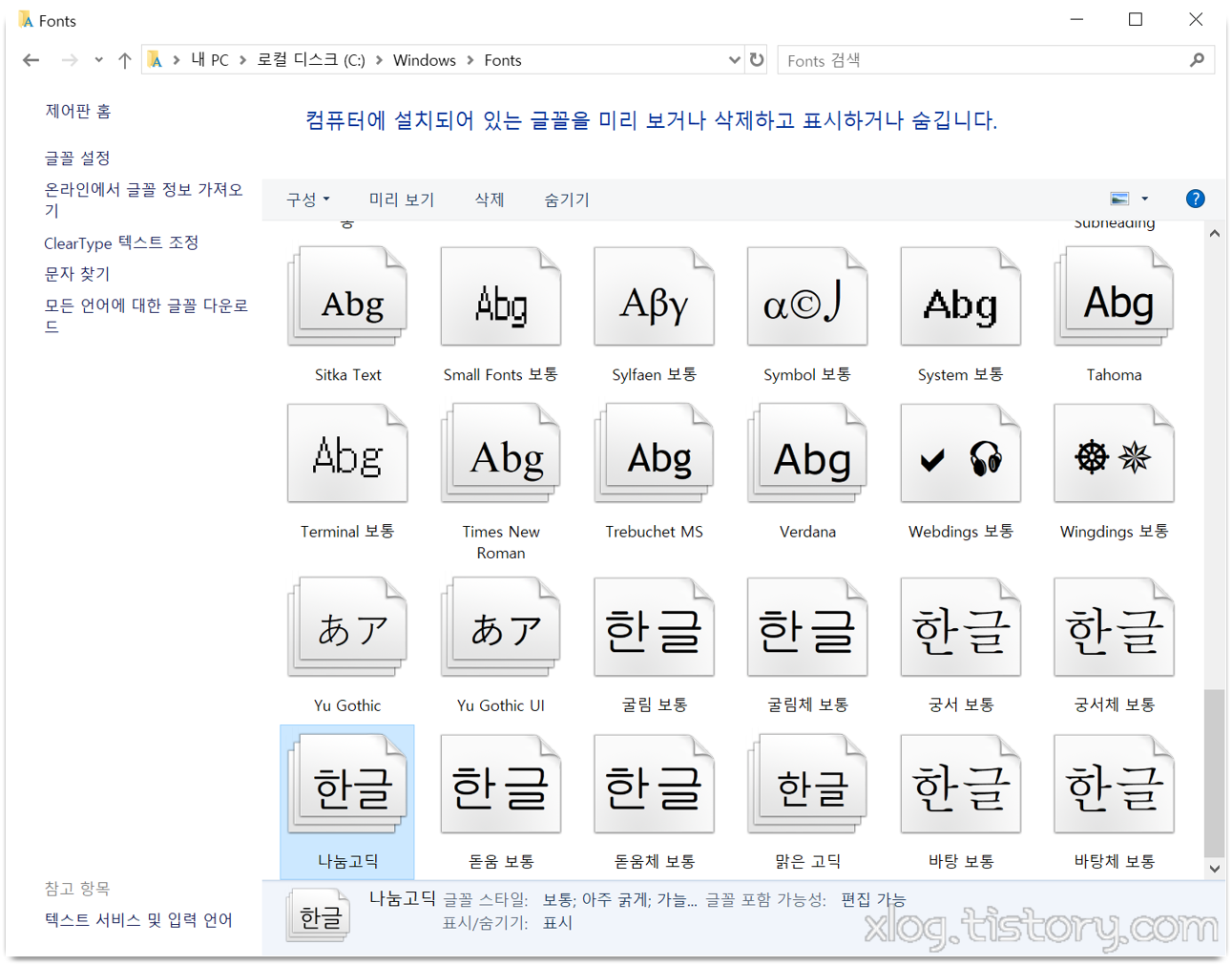
Task: Open the 제어판 홈 link
Action: point(77,111)
